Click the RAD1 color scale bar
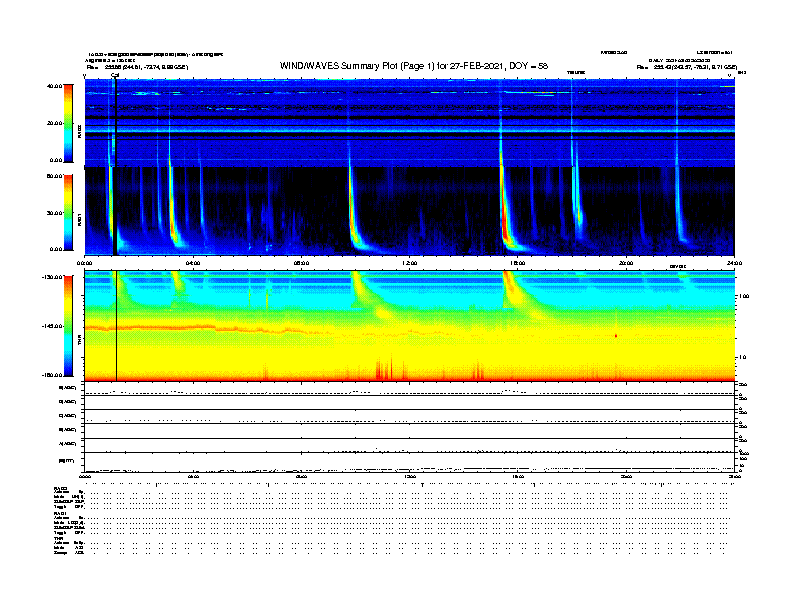The height and width of the screenshot is (612, 792). click(68, 212)
